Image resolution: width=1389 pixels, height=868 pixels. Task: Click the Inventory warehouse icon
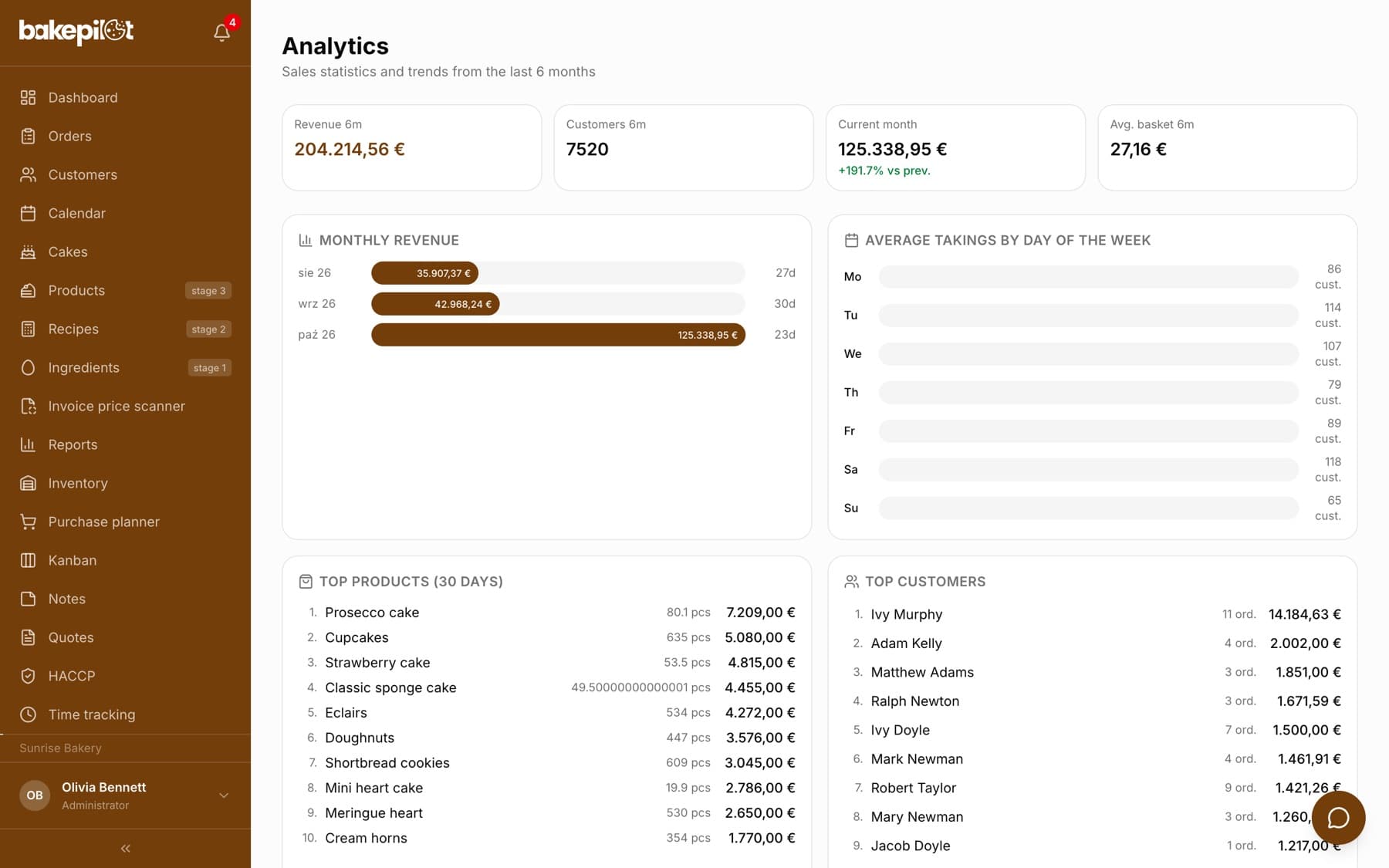tap(29, 483)
